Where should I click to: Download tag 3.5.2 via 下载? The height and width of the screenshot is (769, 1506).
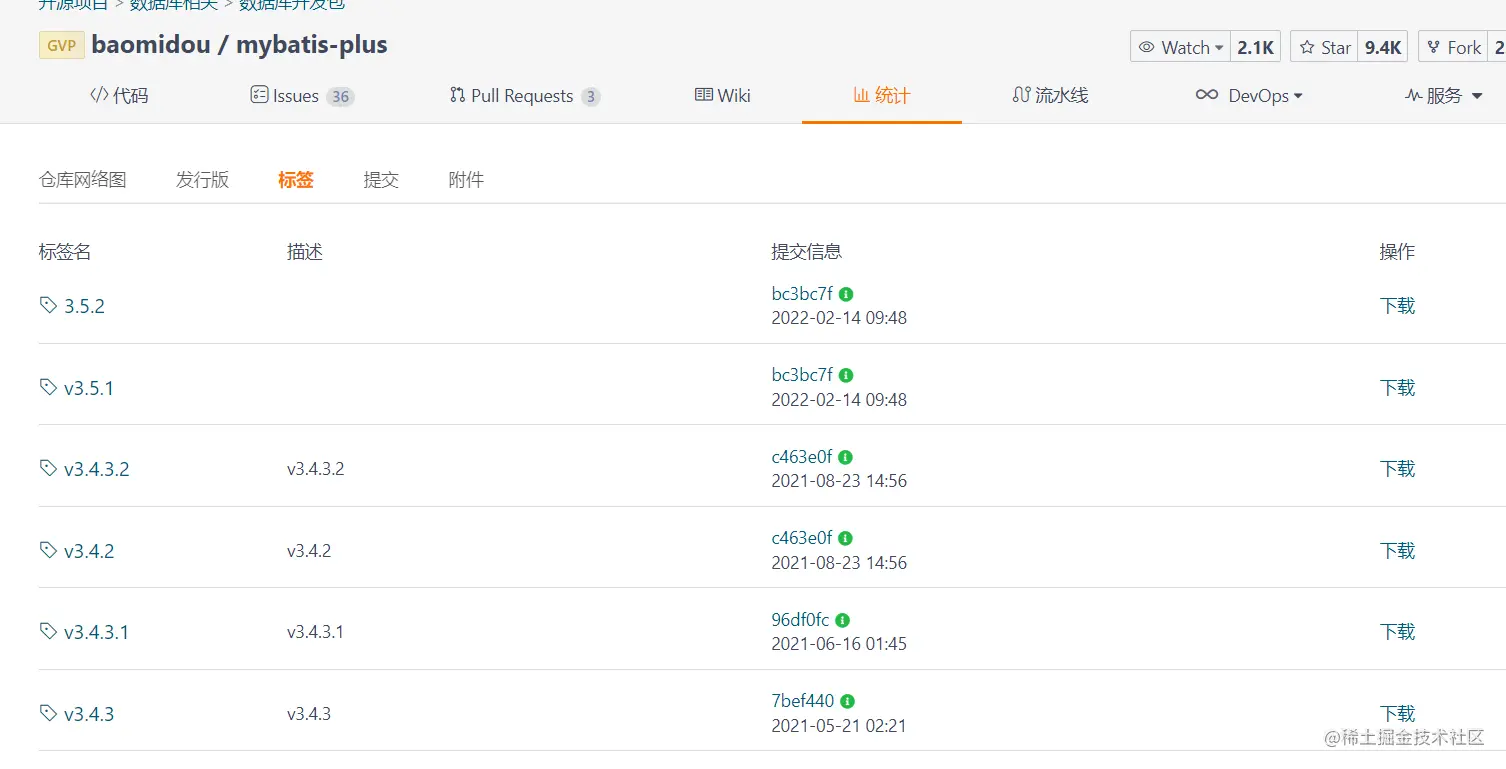1397,306
